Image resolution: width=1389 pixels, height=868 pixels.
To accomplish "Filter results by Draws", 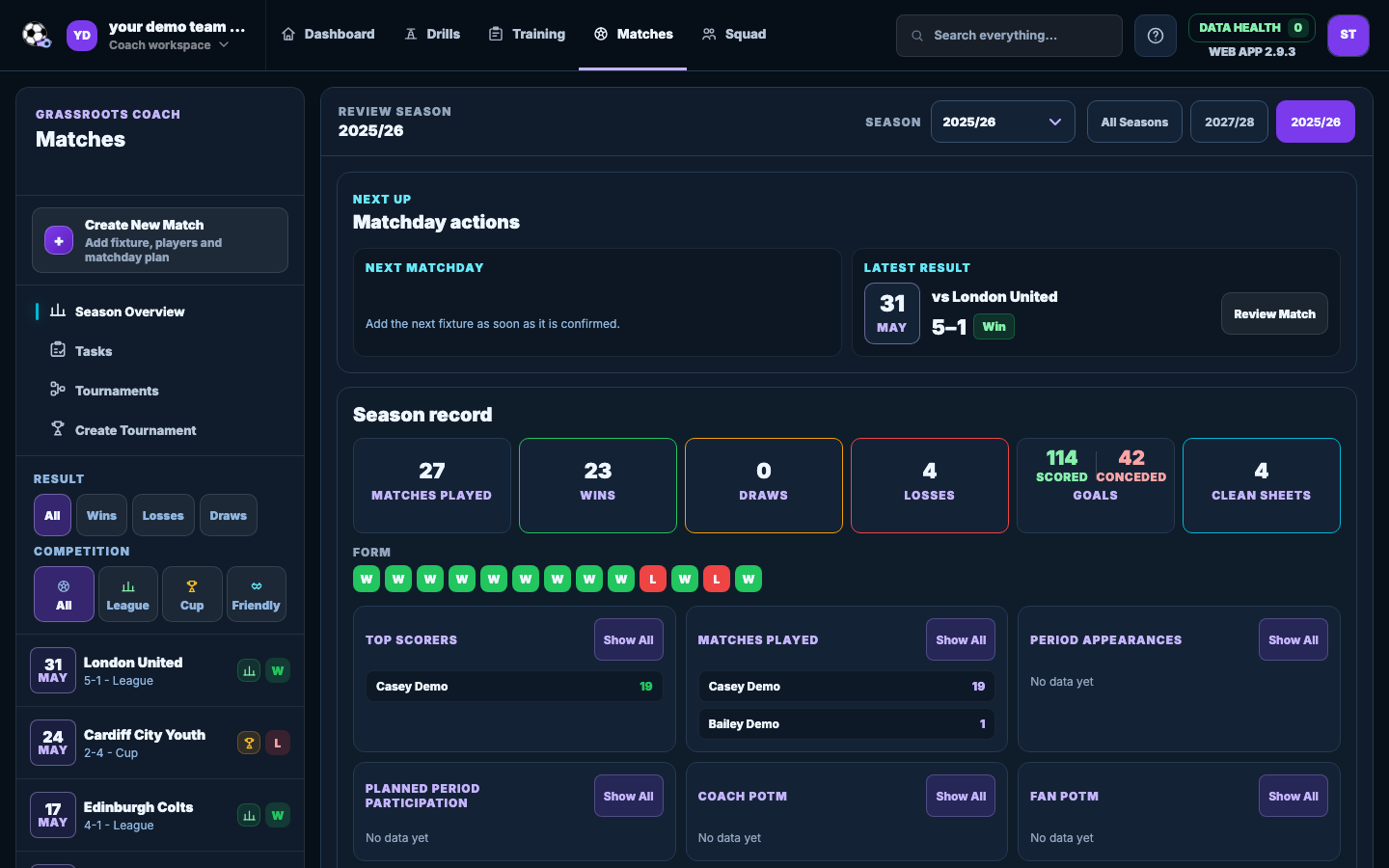I will 229,515.
